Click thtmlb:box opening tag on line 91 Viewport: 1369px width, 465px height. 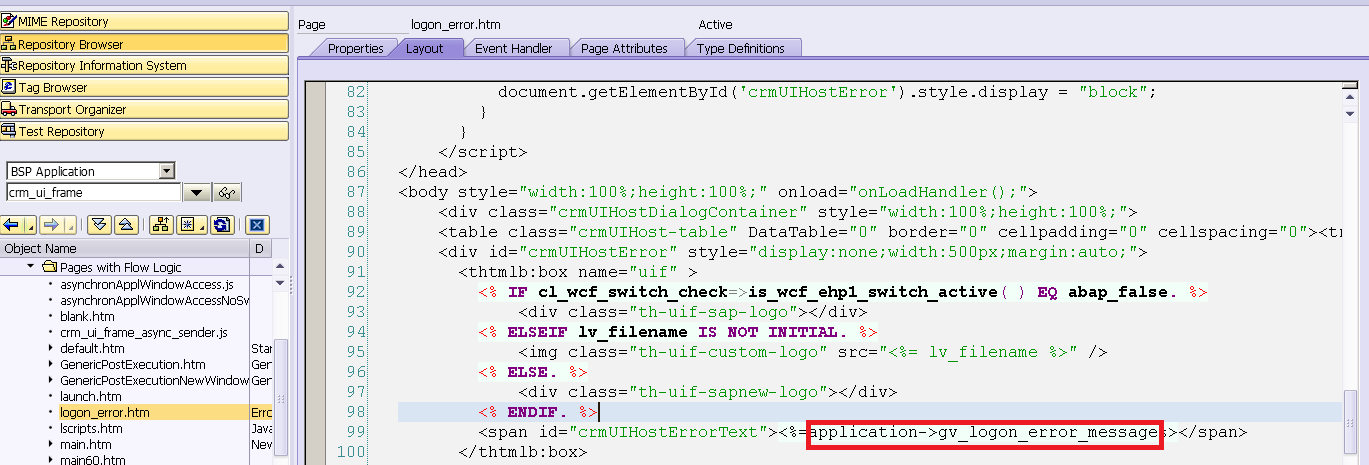[577, 271]
